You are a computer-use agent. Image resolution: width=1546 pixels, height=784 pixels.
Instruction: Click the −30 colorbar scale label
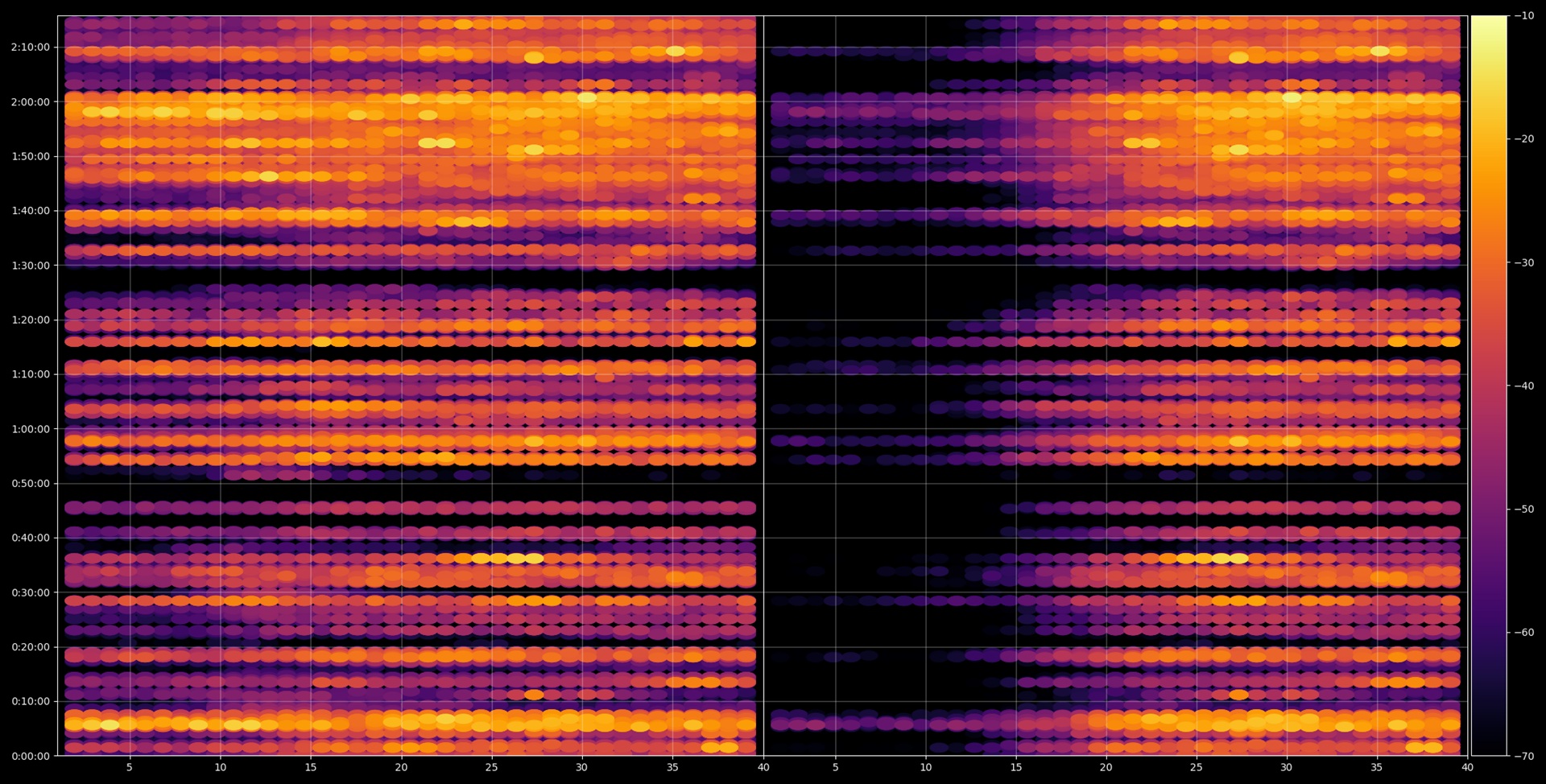(1523, 262)
